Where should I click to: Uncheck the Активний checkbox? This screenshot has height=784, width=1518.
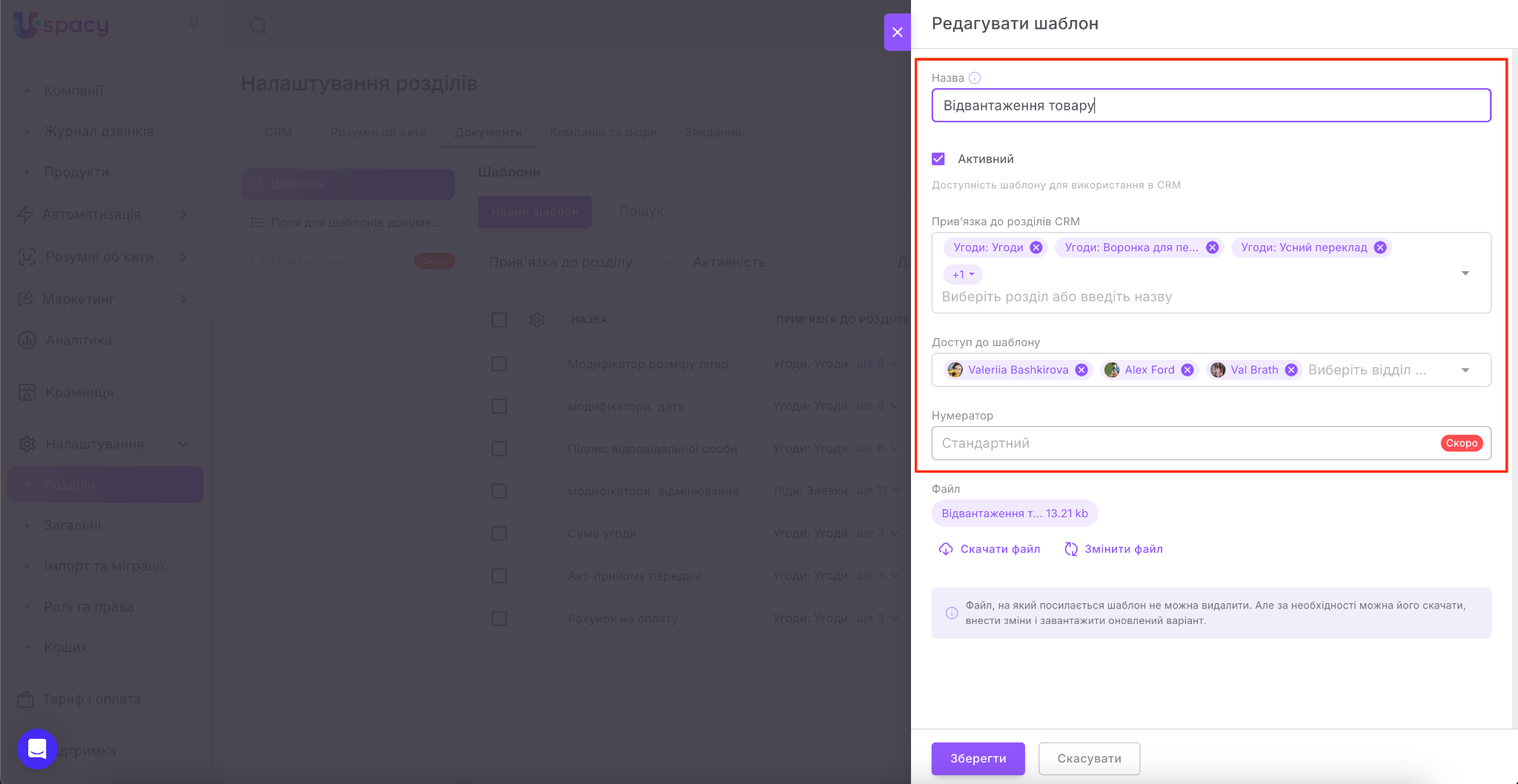[938, 159]
